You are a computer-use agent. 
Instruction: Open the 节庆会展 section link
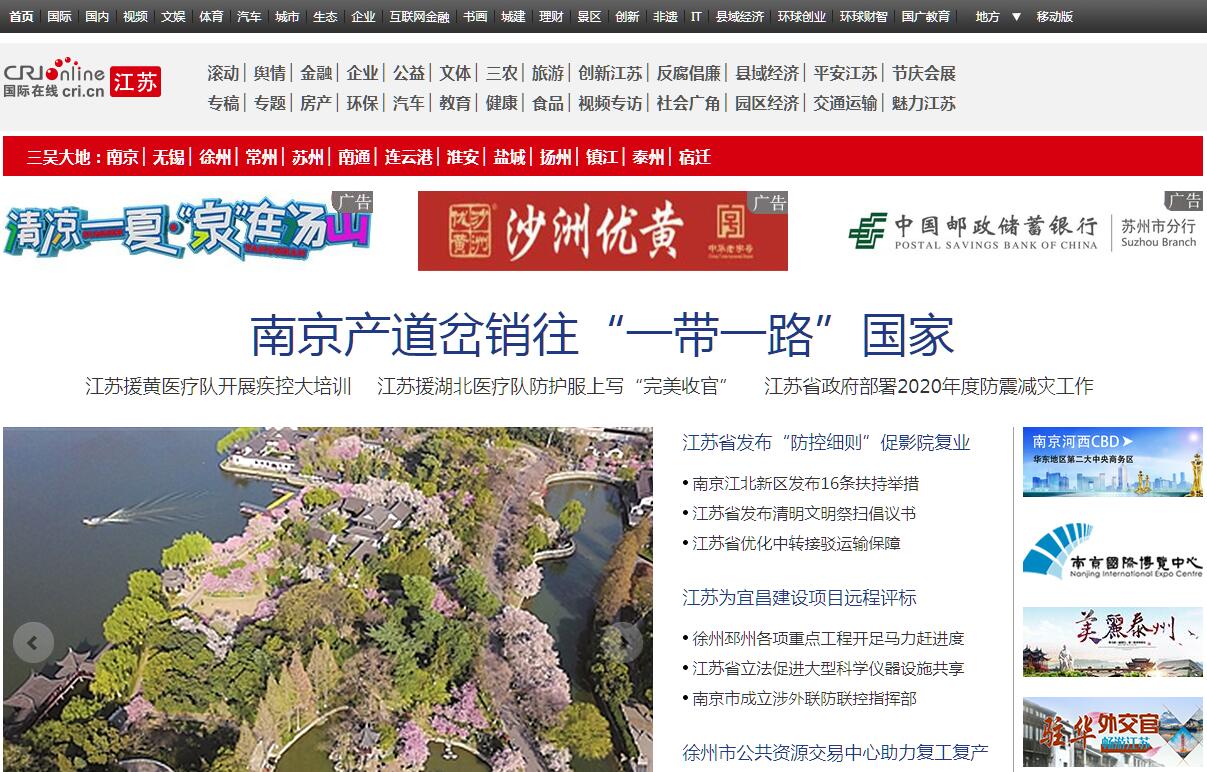[924, 73]
